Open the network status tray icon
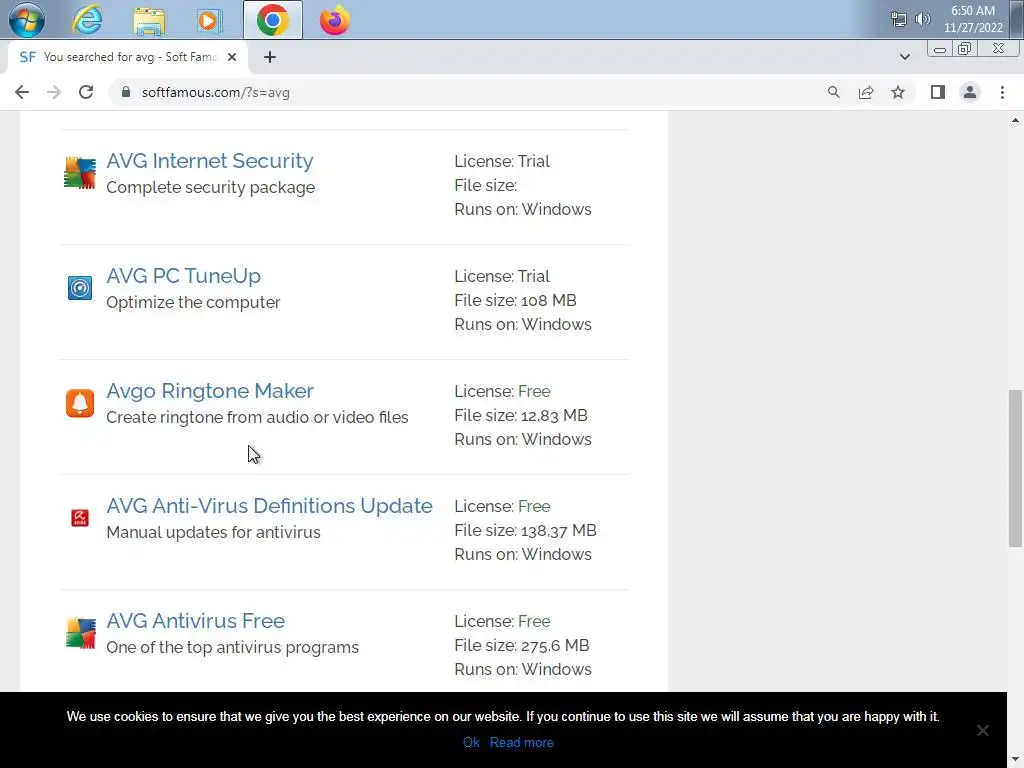Image resolution: width=1024 pixels, height=768 pixels. [899, 20]
